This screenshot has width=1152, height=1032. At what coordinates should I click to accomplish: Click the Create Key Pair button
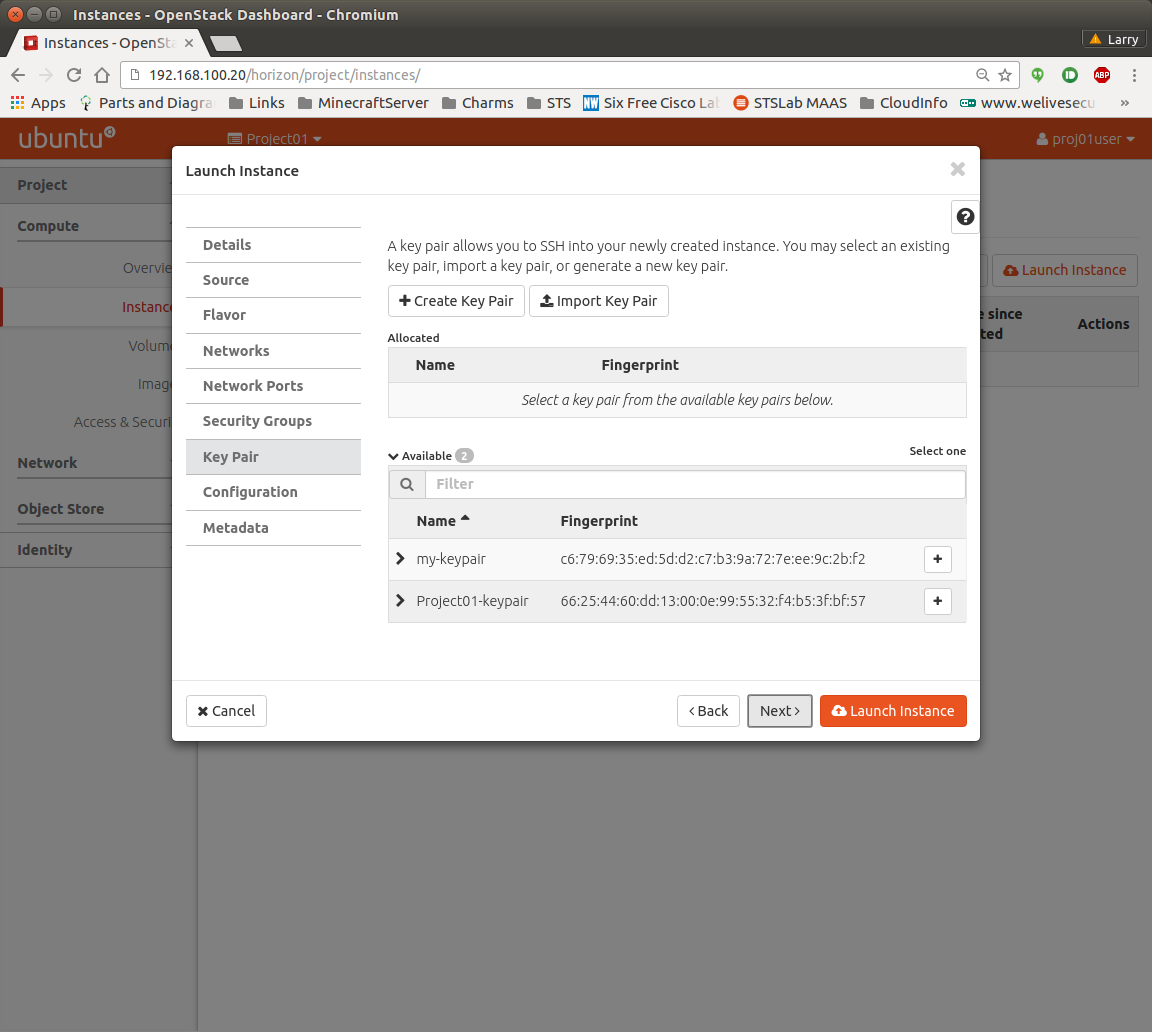tap(456, 301)
